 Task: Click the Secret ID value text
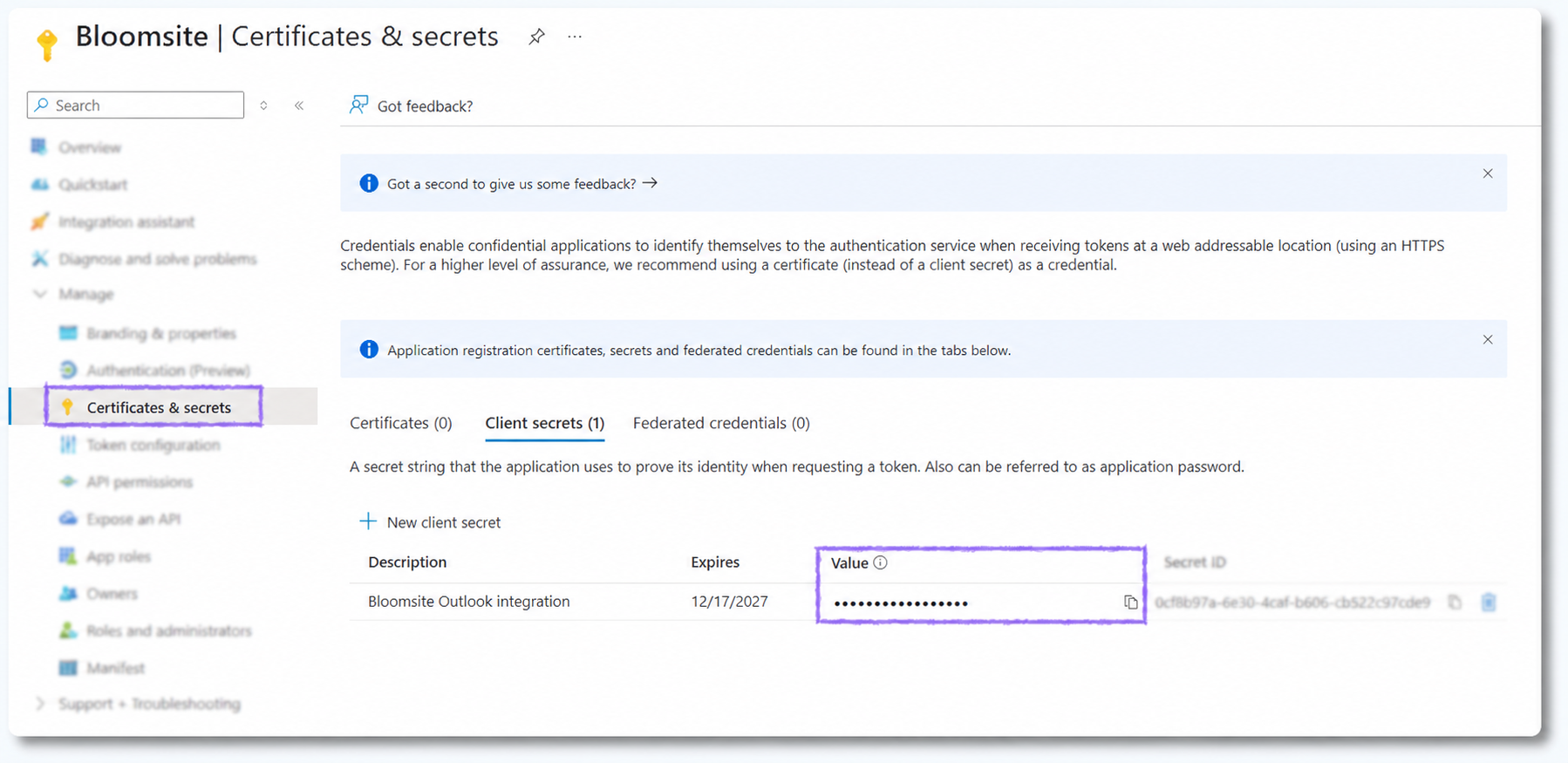[x=1292, y=603]
